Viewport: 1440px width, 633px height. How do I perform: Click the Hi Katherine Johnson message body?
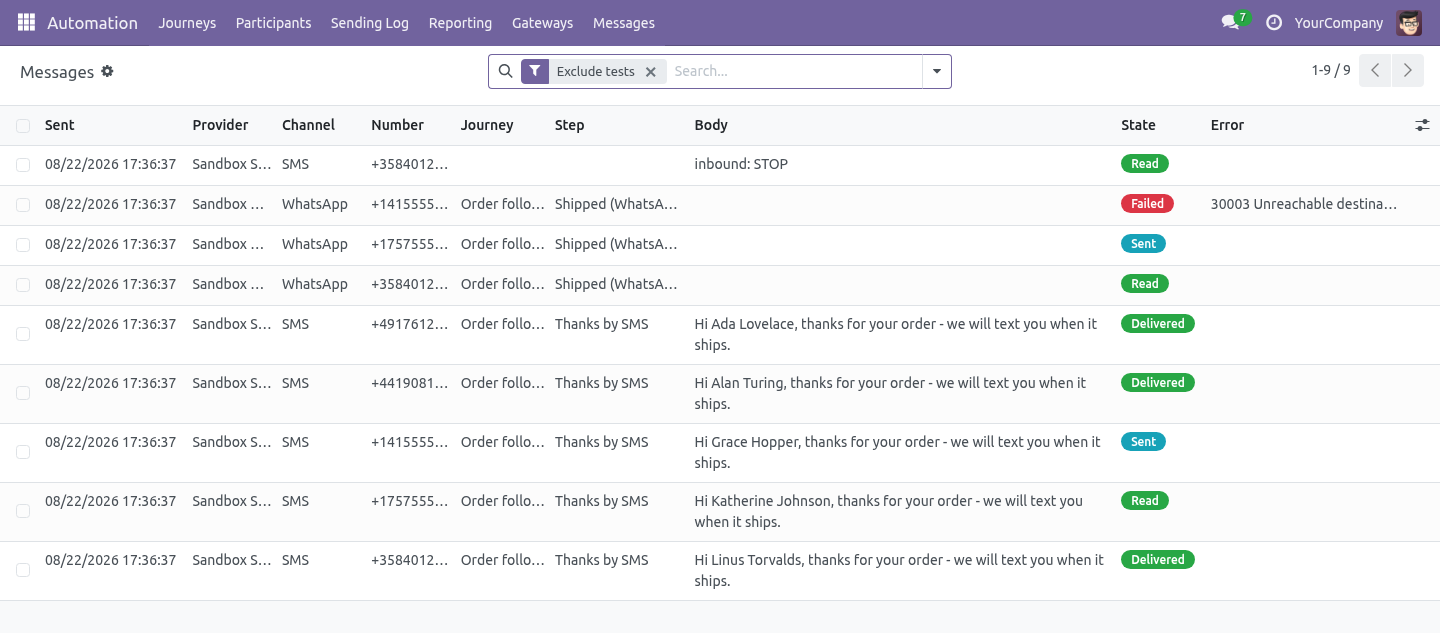pyautogui.click(x=889, y=511)
